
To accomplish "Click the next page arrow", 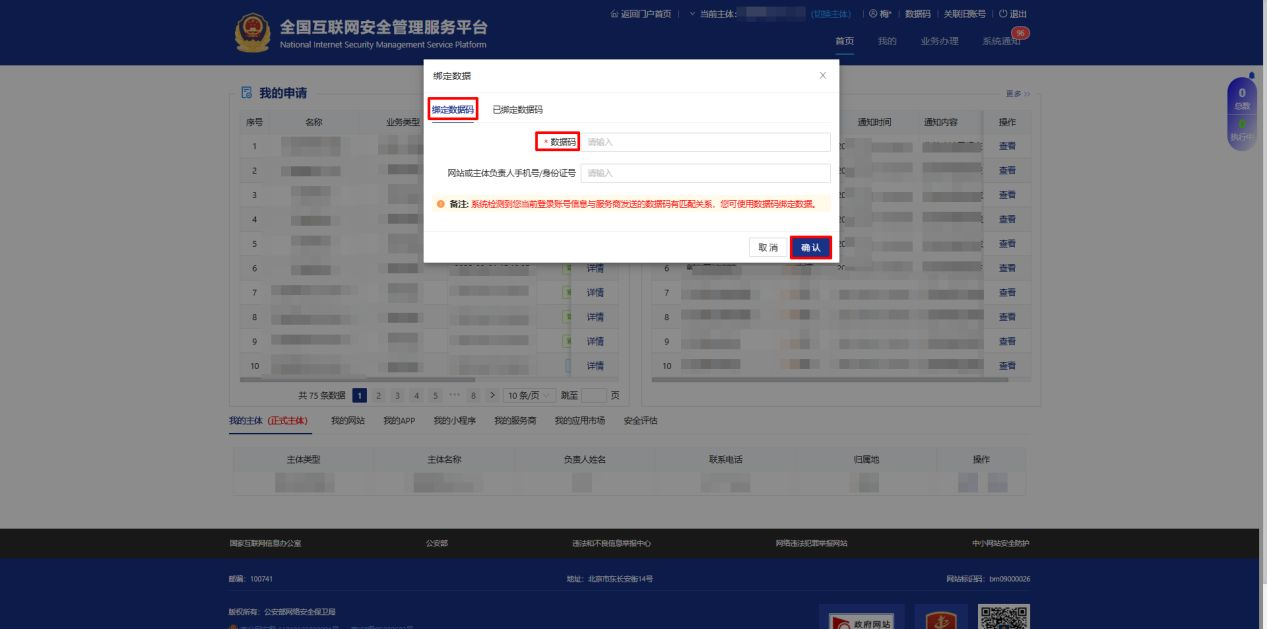I will tap(492, 395).
